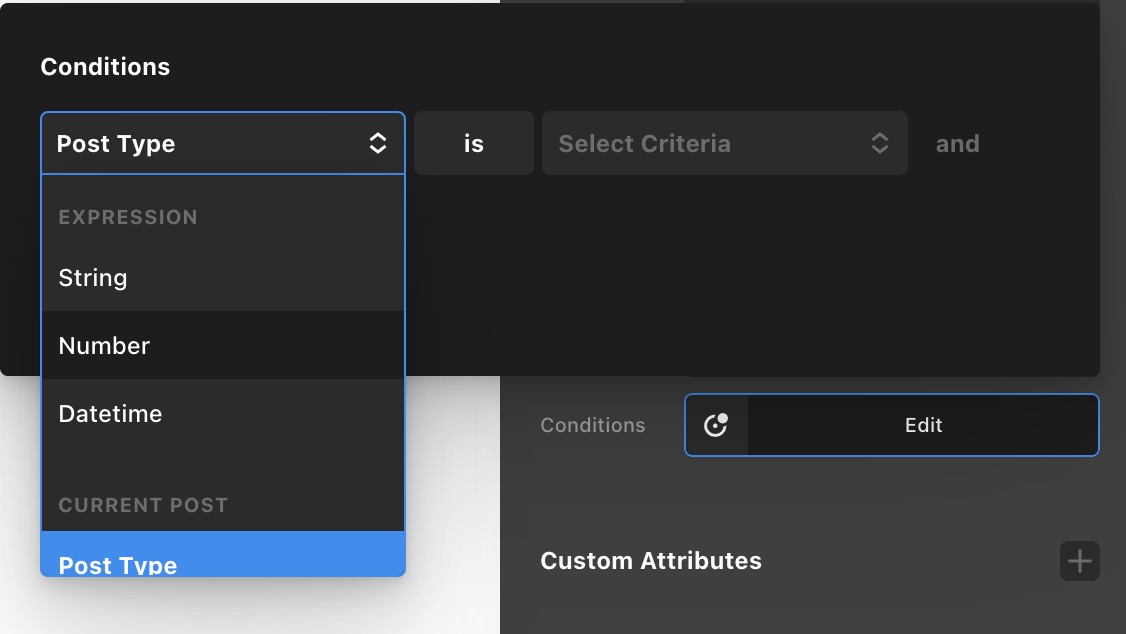The width and height of the screenshot is (1126, 634).
Task: Open the Select Criteria dropdown
Action: coord(725,143)
